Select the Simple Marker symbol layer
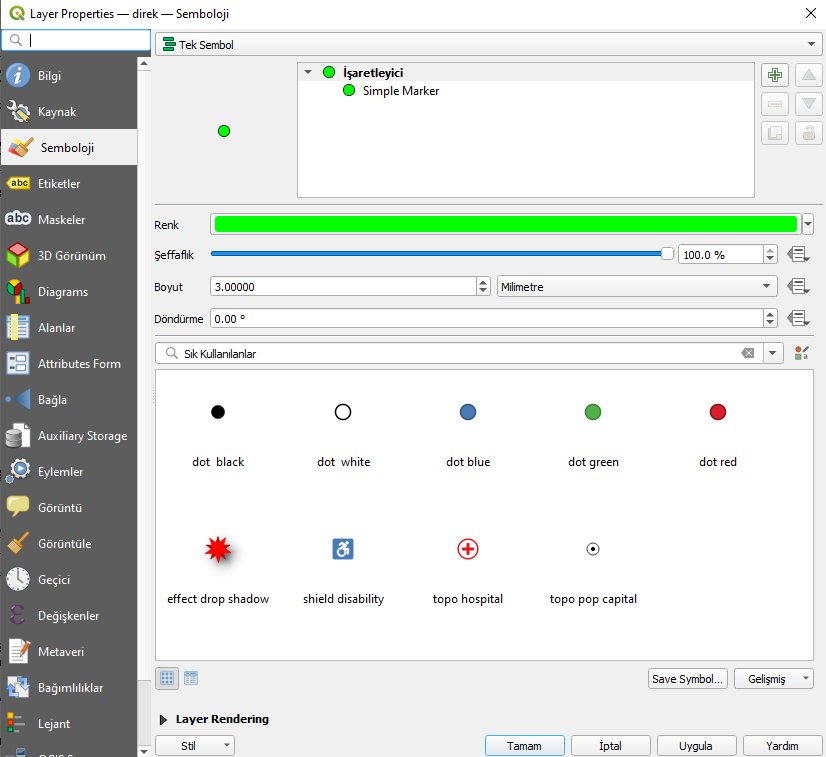826x757 pixels. click(x=400, y=91)
